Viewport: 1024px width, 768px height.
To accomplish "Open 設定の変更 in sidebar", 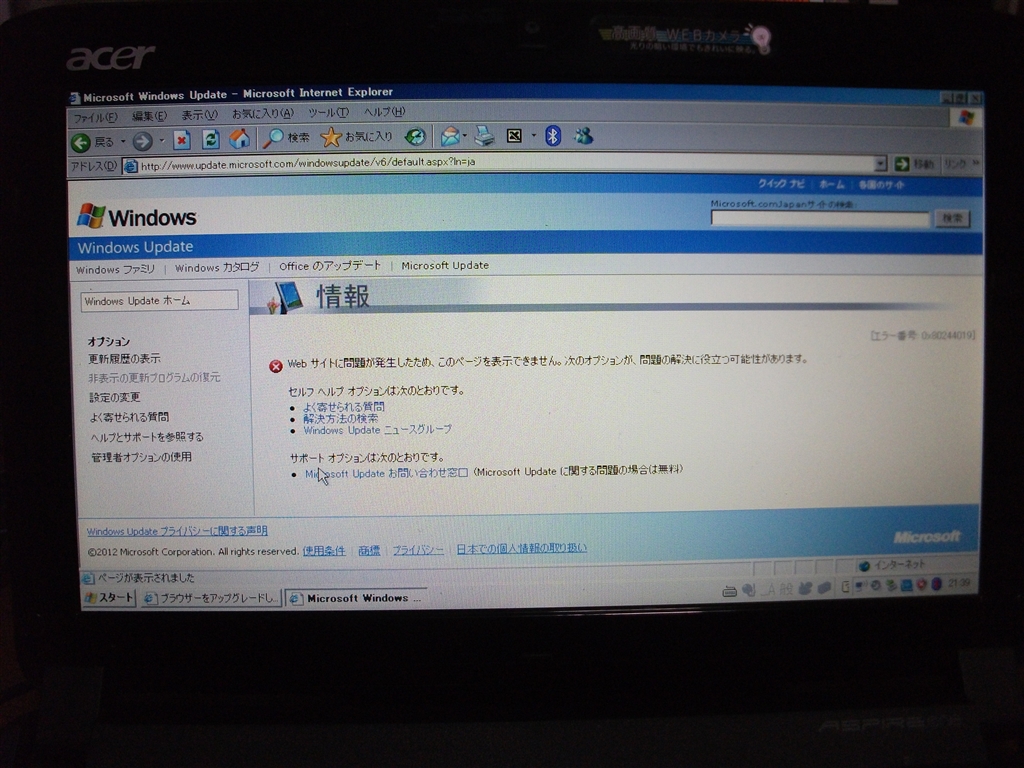I will tap(114, 397).
